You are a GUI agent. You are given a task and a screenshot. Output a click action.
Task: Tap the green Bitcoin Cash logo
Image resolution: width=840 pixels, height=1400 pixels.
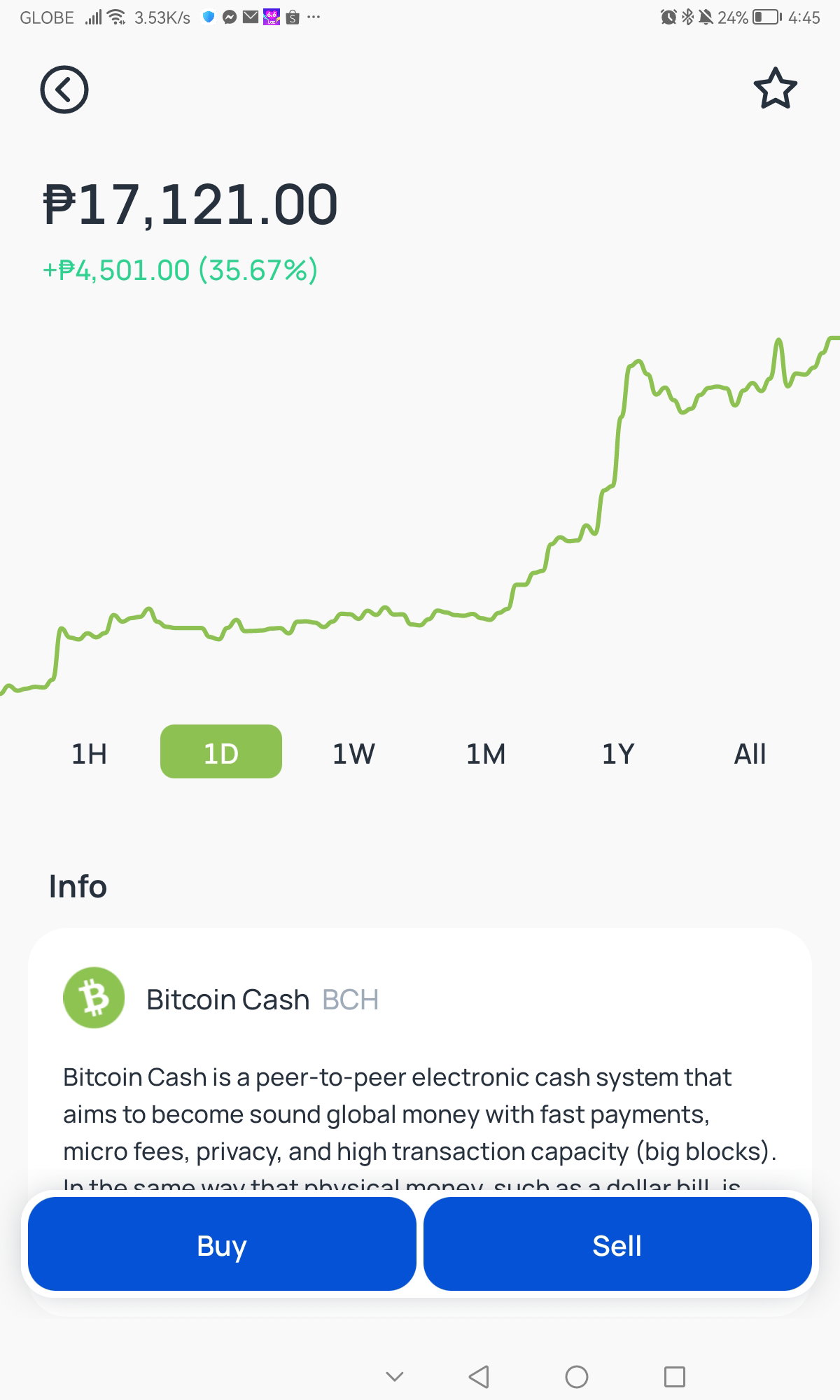[x=94, y=997]
